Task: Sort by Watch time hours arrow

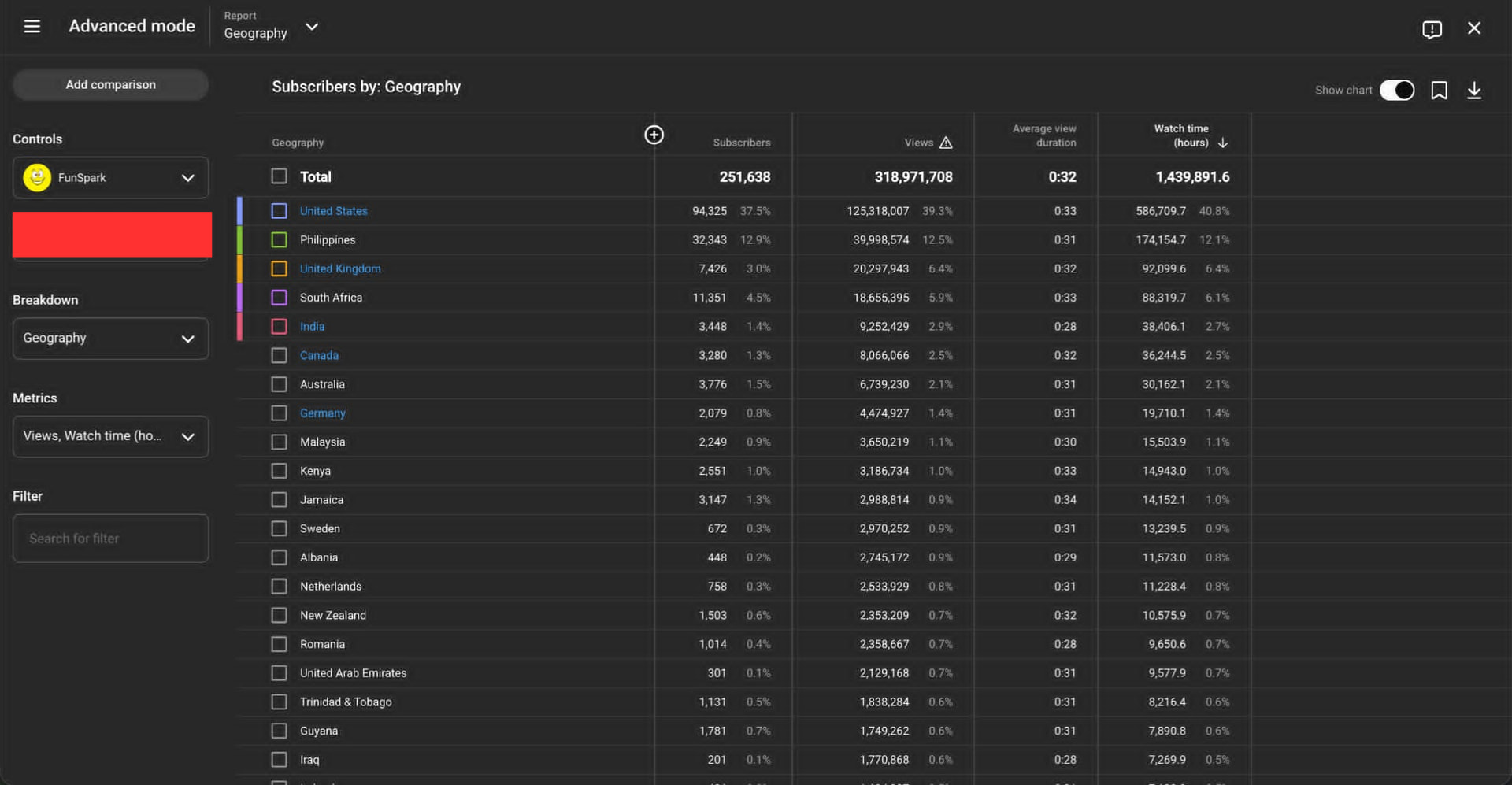Action: 1222,143
